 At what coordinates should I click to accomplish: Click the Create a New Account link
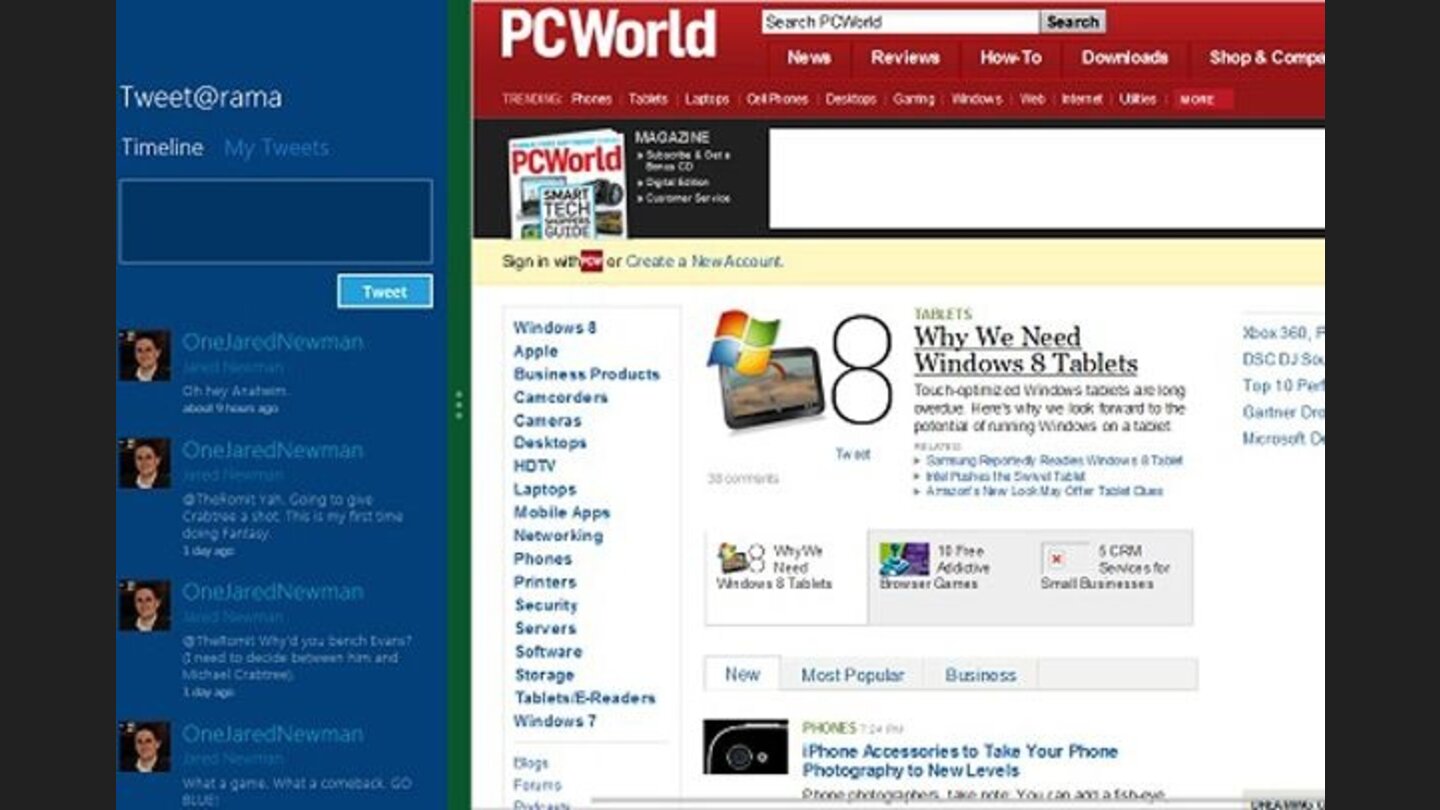pos(704,261)
